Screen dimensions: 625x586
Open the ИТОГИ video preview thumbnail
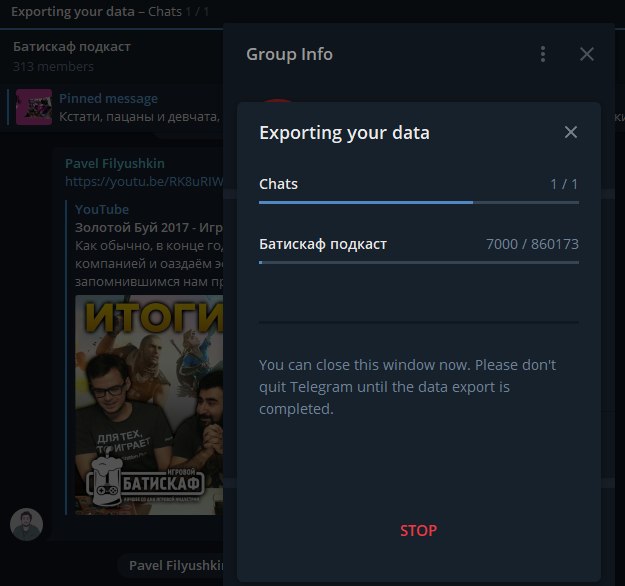[149, 405]
